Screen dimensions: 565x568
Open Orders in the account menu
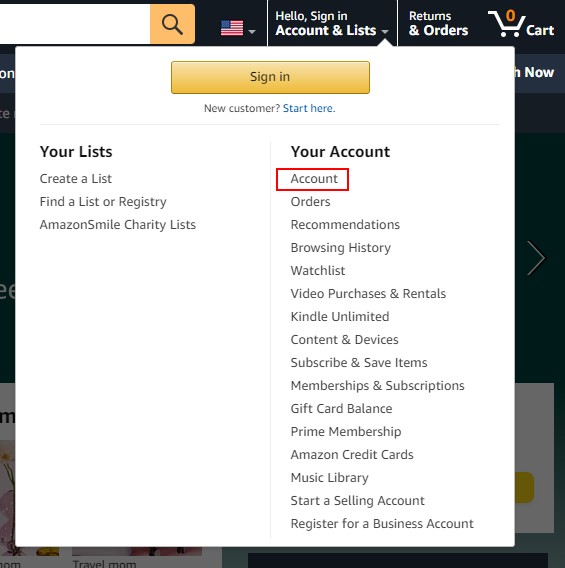point(310,202)
